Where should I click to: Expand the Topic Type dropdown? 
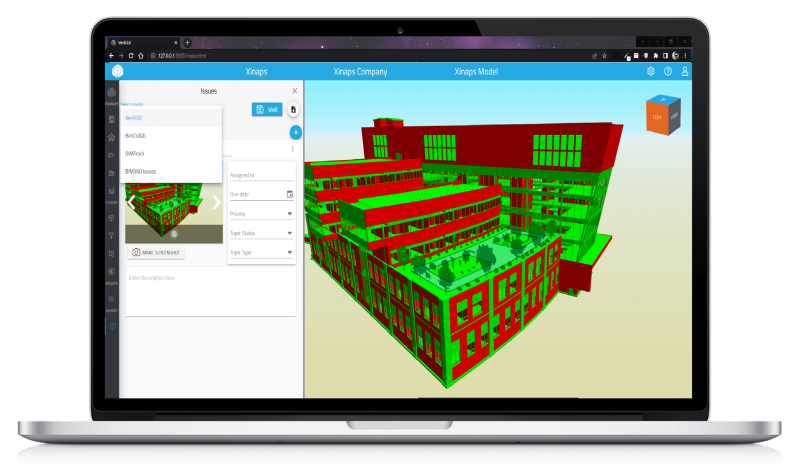(261, 253)
